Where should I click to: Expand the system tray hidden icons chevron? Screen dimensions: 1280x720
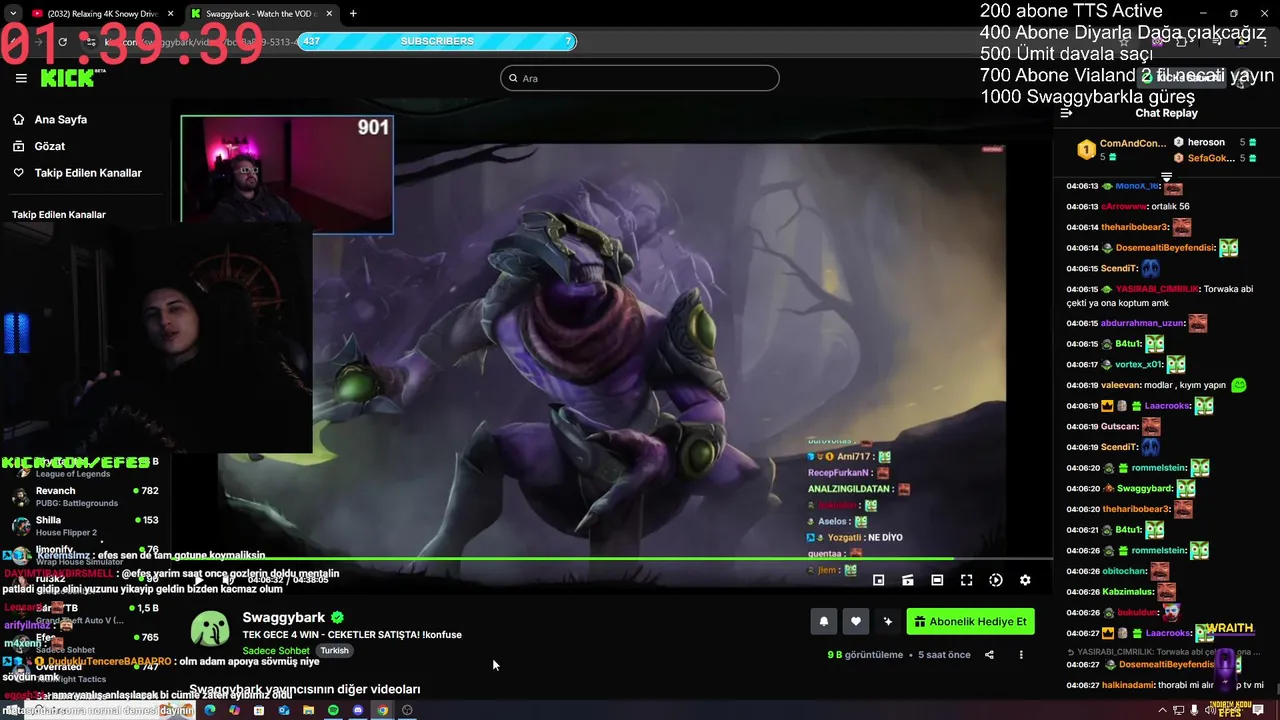coord(1162,710)
